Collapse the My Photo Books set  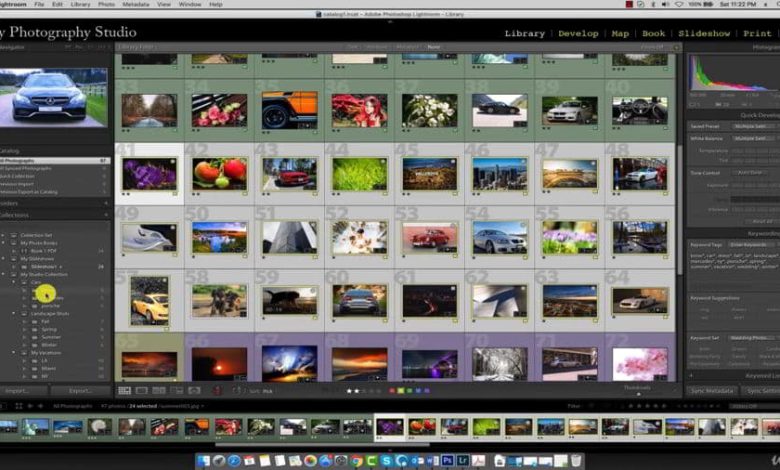click(x=3, y=243)
